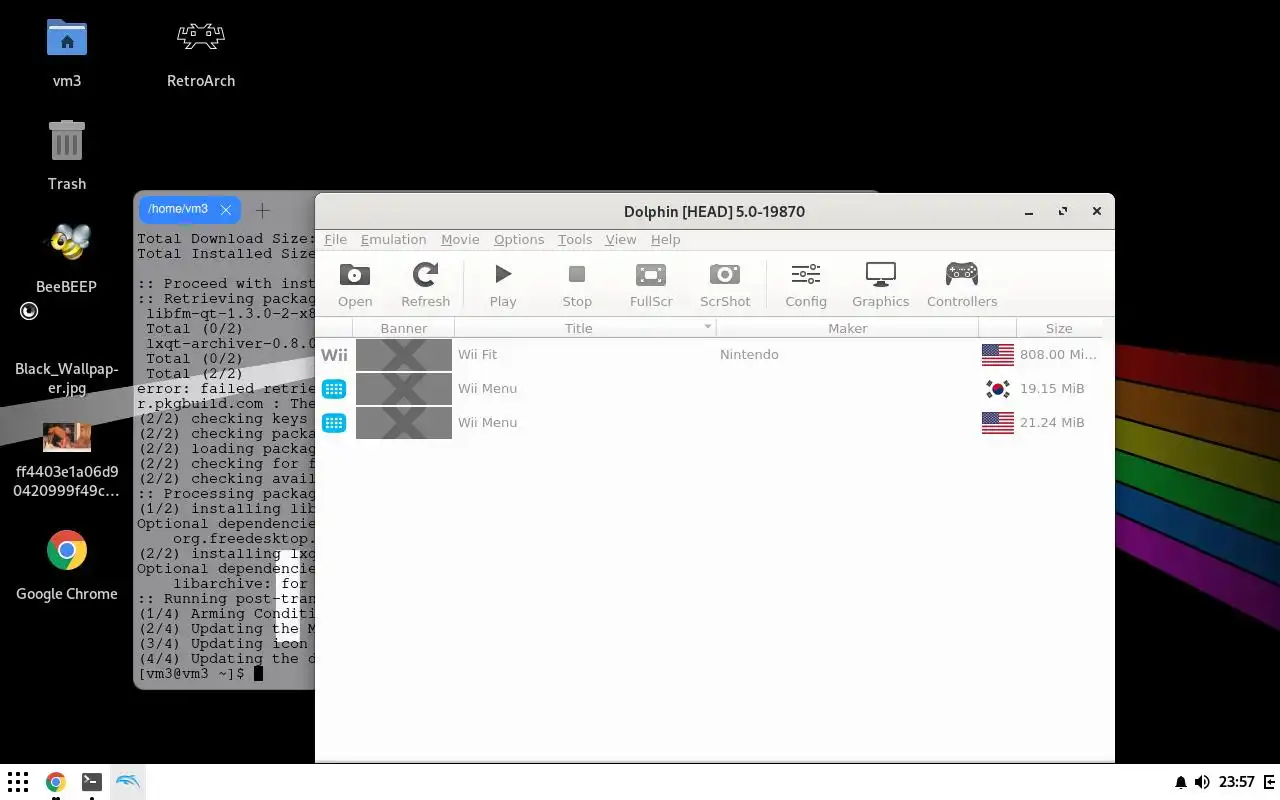
Task: Click the Chrome icon in the taskbar
Action: pos(55,782)
